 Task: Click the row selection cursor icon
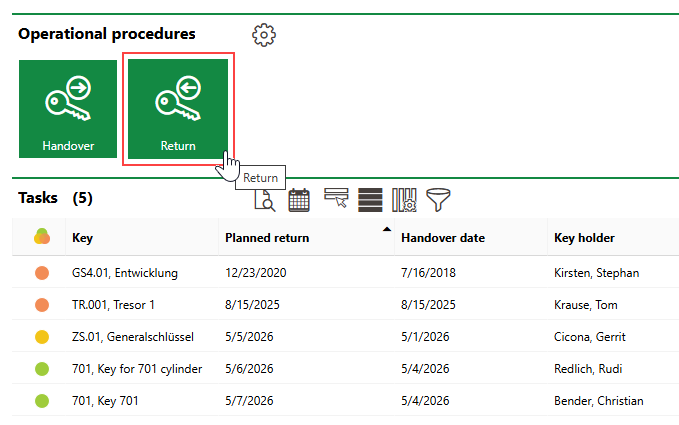coord(336,198)
